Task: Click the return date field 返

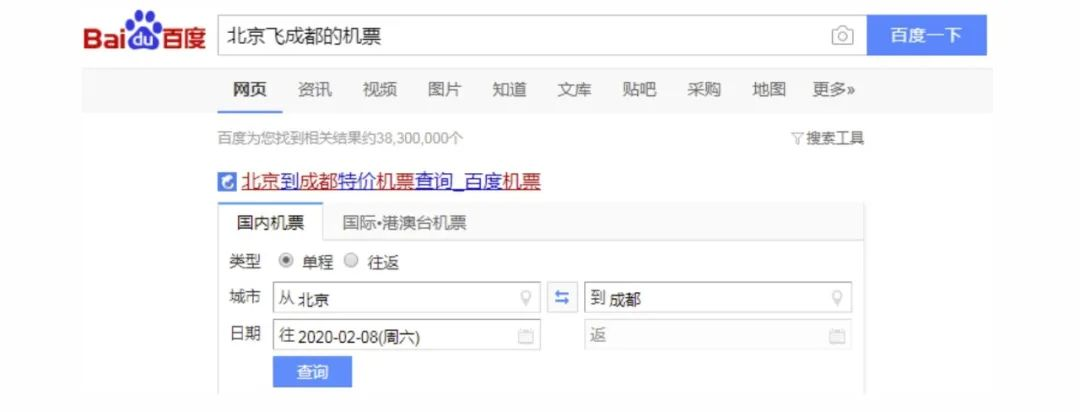Action: 718,335
